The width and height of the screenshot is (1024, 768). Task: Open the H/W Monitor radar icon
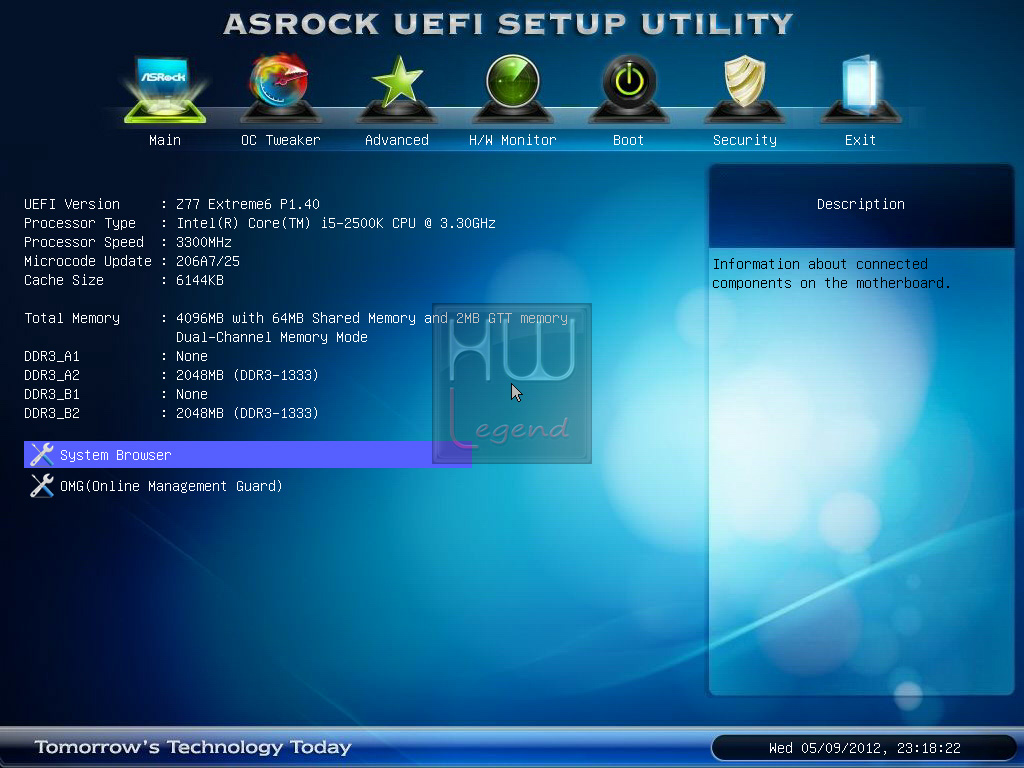click(x=513, y=88)
